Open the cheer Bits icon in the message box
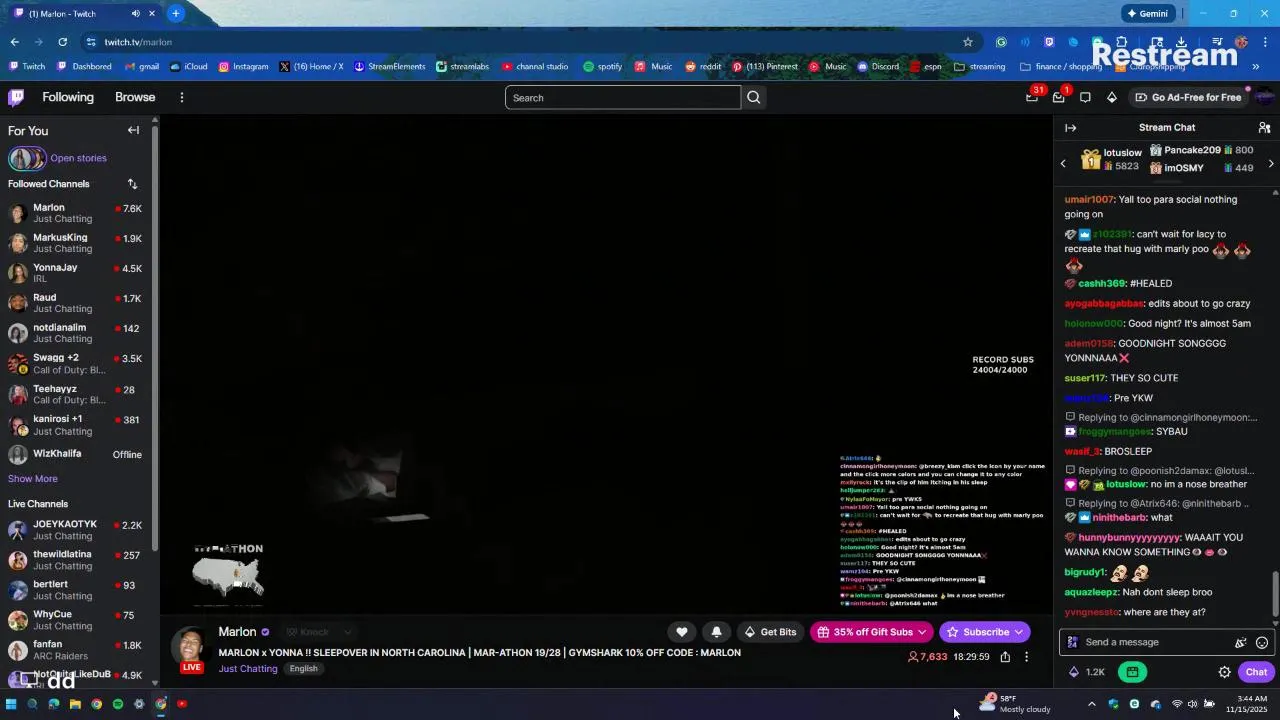 click(x=1241, y=642)
